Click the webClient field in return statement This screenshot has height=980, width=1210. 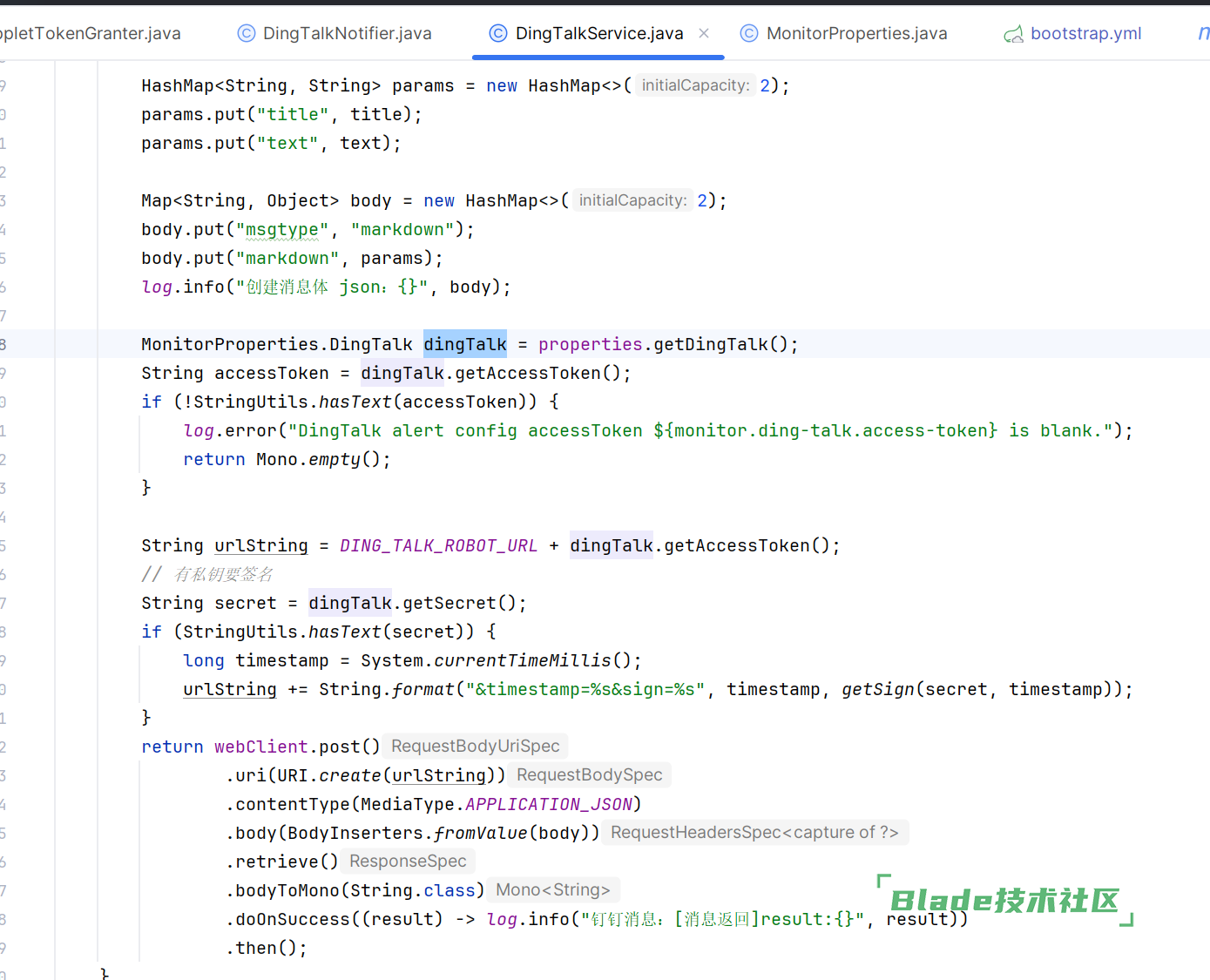pyautogui.click(x=261, y=747)
